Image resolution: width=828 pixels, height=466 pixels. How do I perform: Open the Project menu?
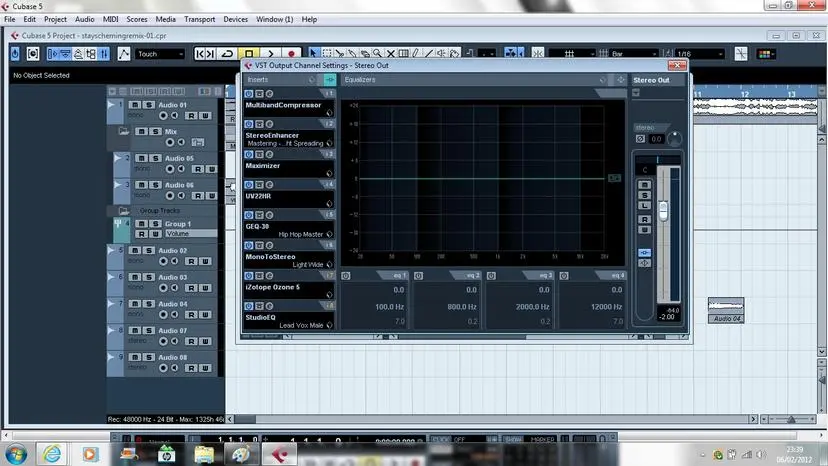[x=55, y=20]
